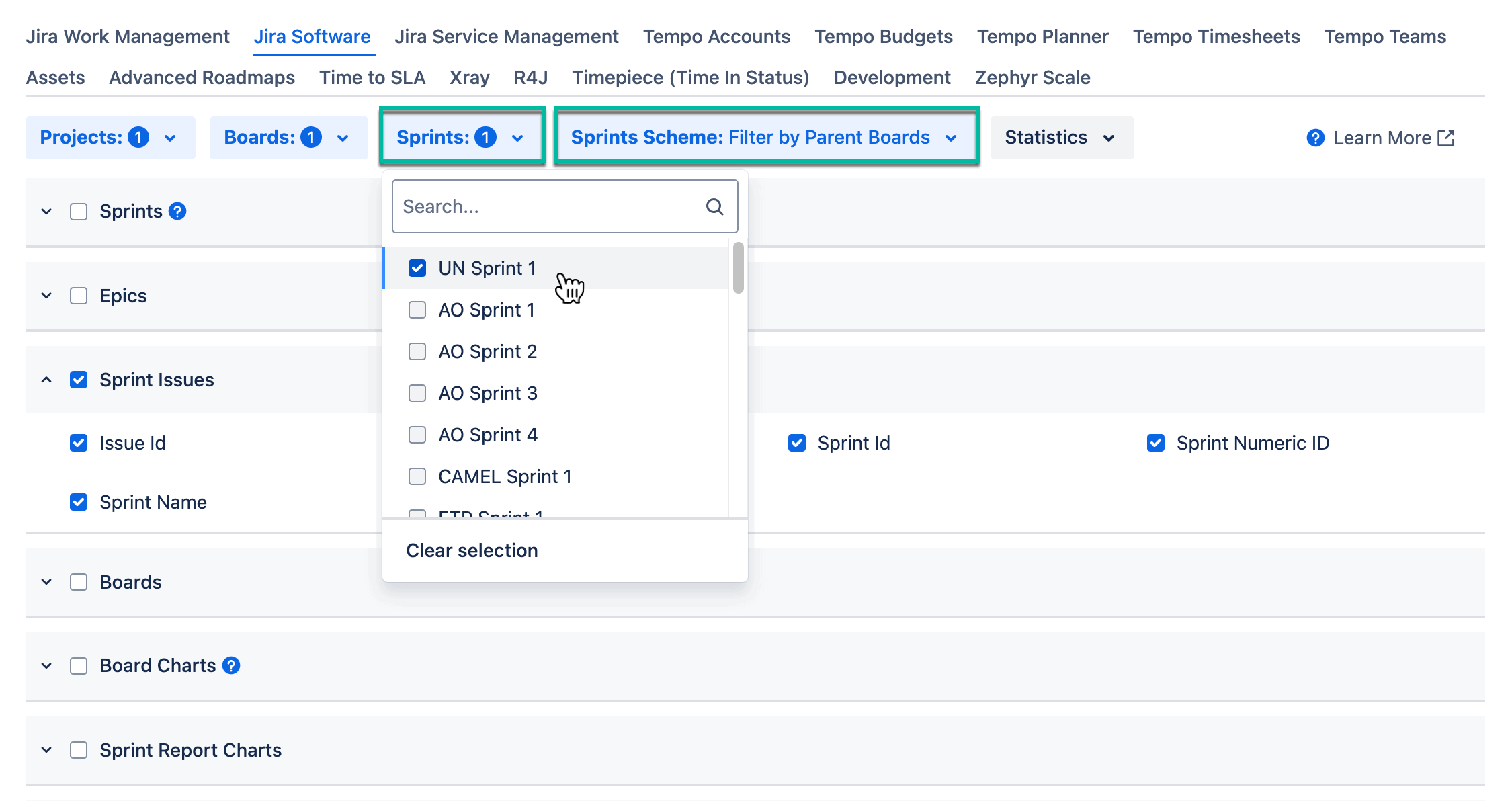Disable the Sprint Numeric ID checkbox
The width and height of the screenshot is (1512, 801).
(x=1155, y=443)
